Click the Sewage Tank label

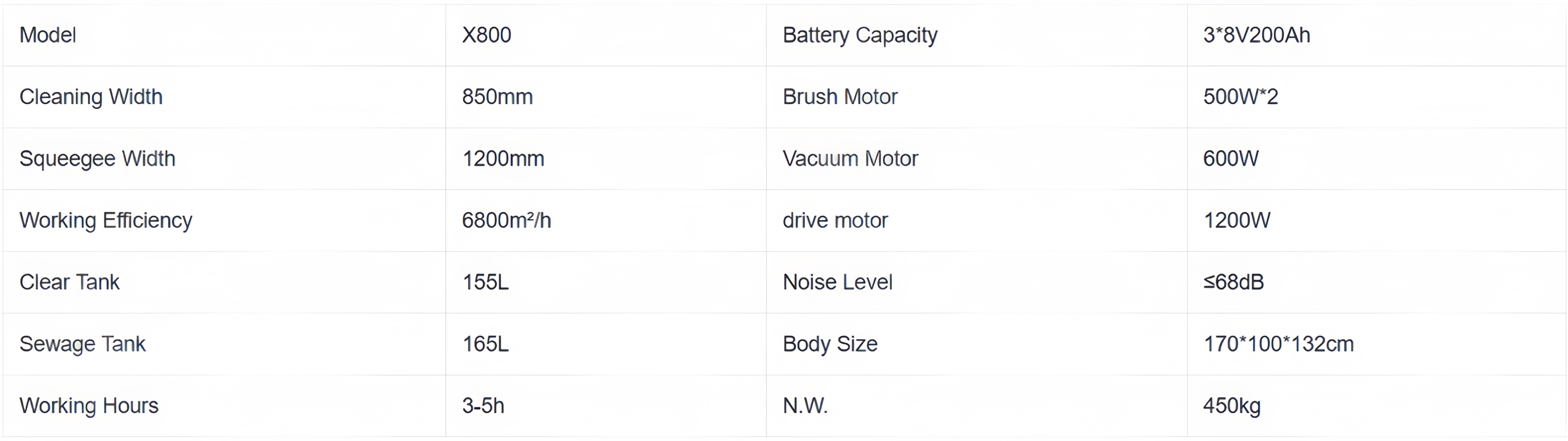(83, 344)
